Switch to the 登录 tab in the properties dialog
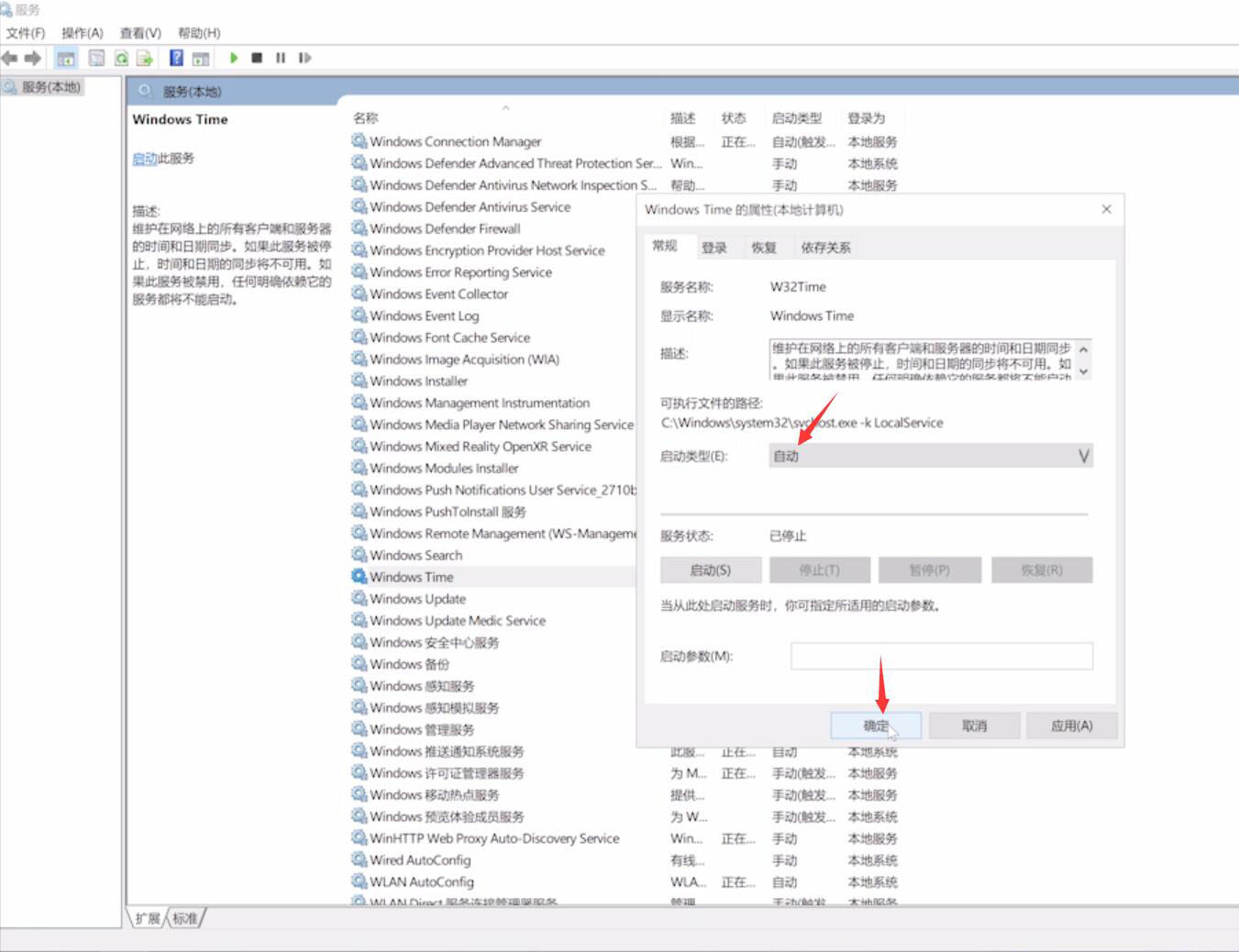The image size is (1239, 952). point(714,248)
